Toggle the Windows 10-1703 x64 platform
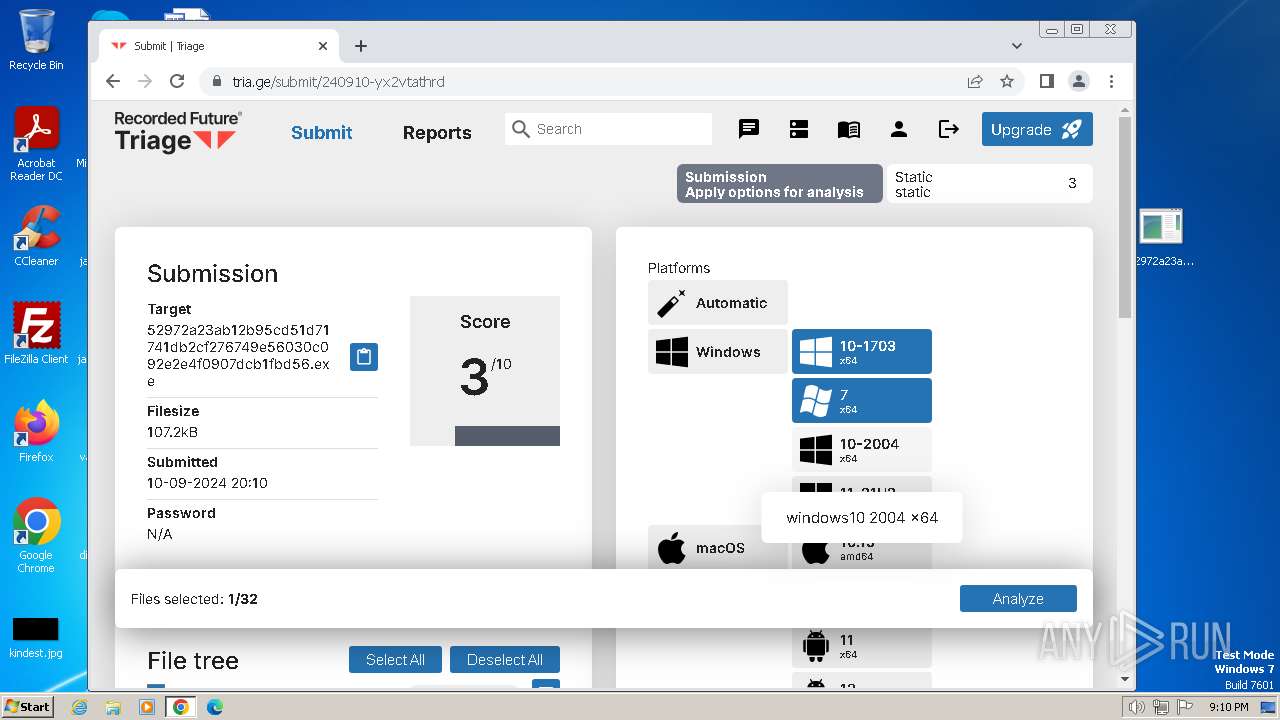Image resolution: width=1280 pixels, height=720 pixels. click(x=862, y=351)
